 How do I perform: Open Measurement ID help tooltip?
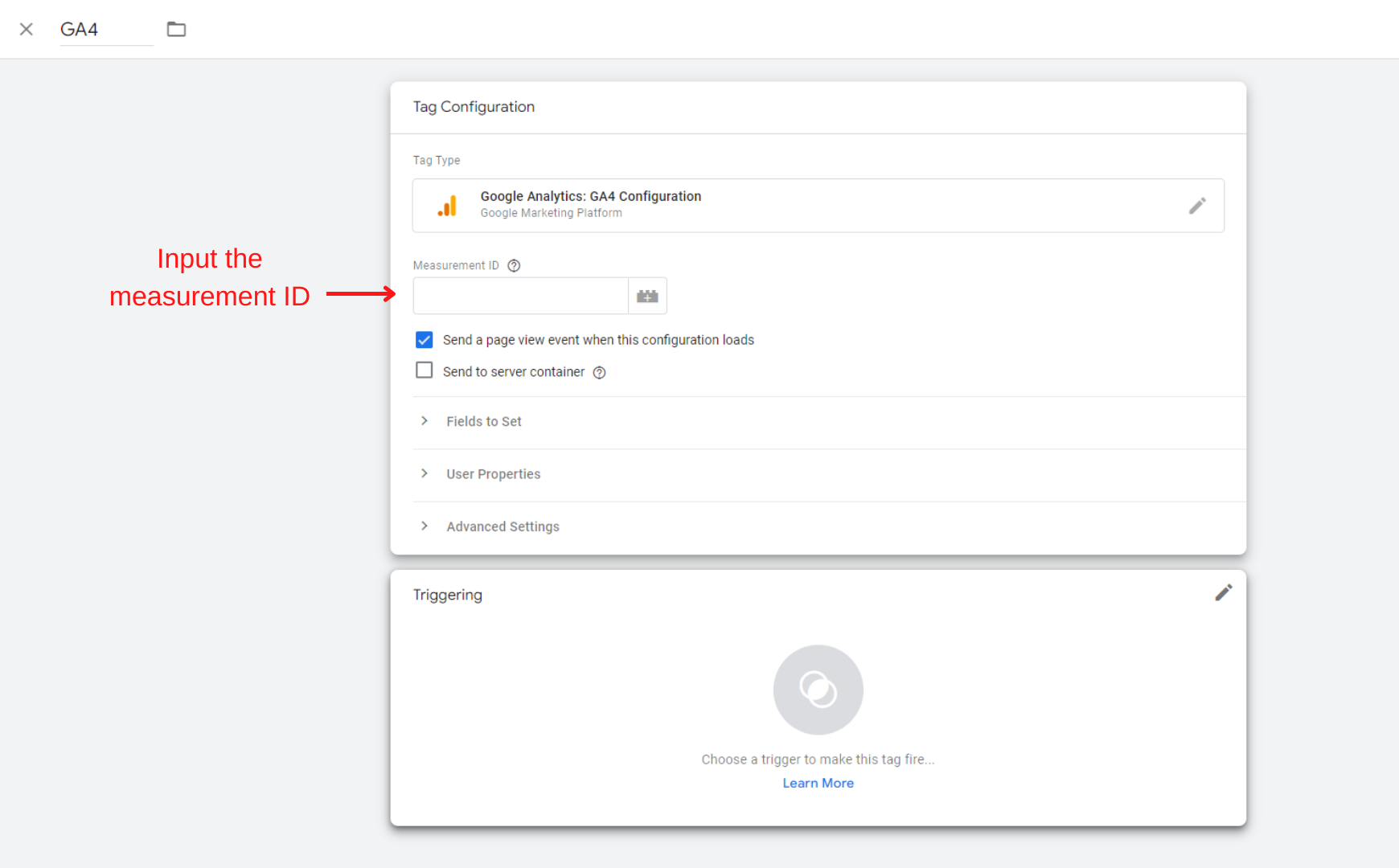click(514, 266)
